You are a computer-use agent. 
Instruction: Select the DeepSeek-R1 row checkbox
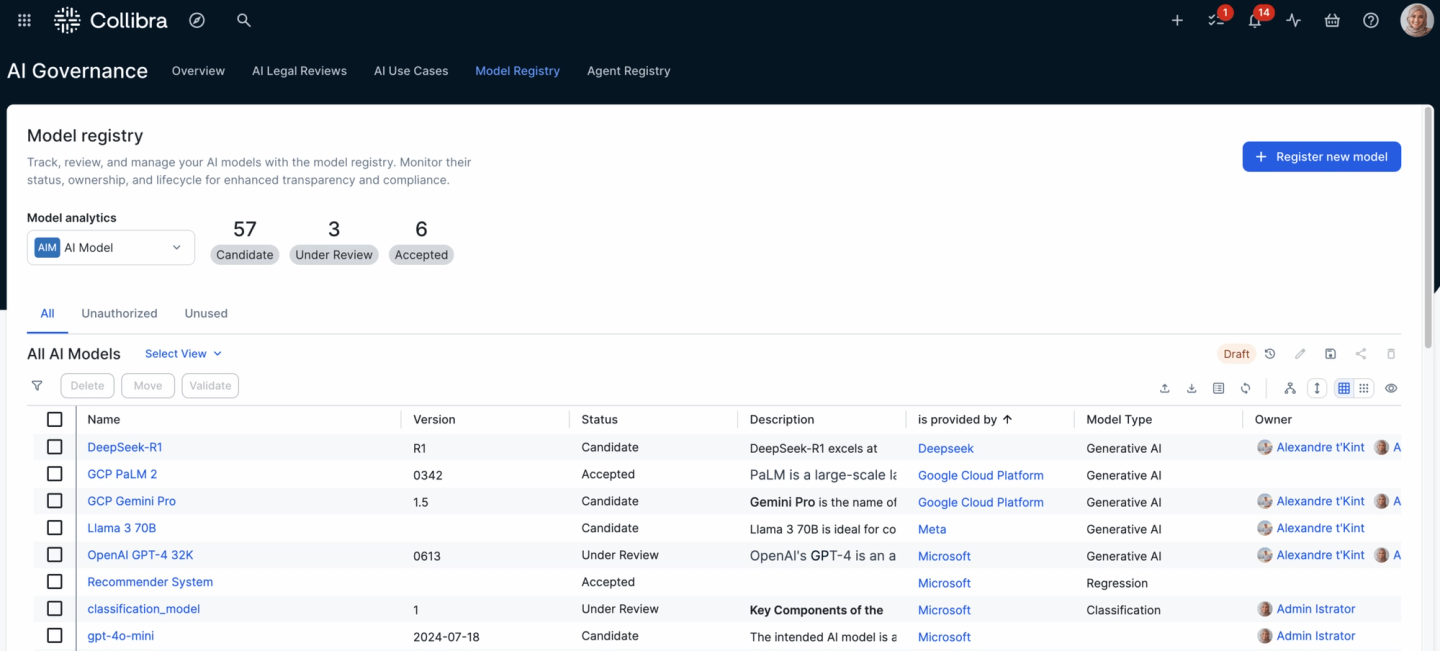pos(55,447)
